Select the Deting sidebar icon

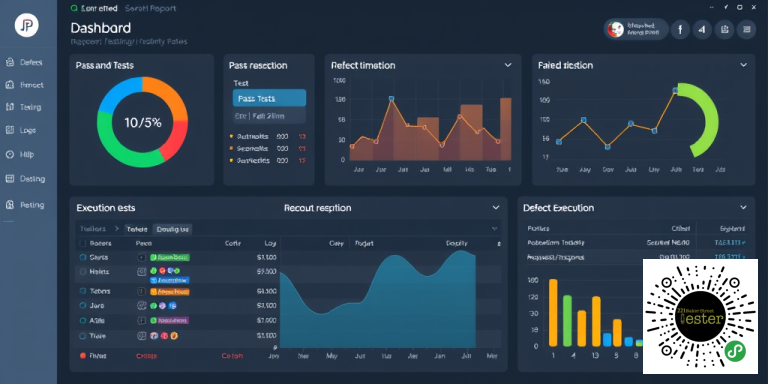coord(9,179)
